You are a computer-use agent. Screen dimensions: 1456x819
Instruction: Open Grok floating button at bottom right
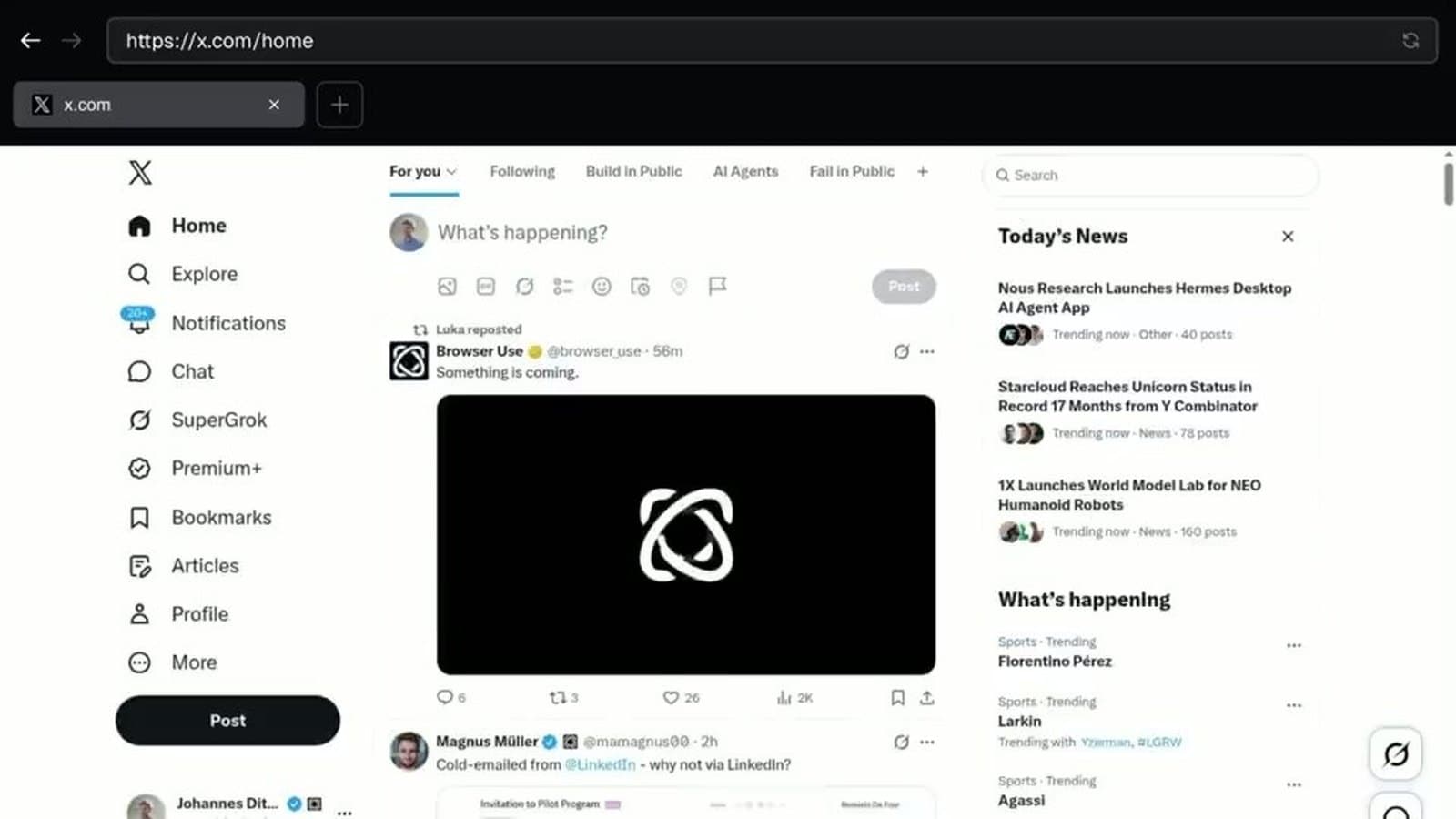1396,753
